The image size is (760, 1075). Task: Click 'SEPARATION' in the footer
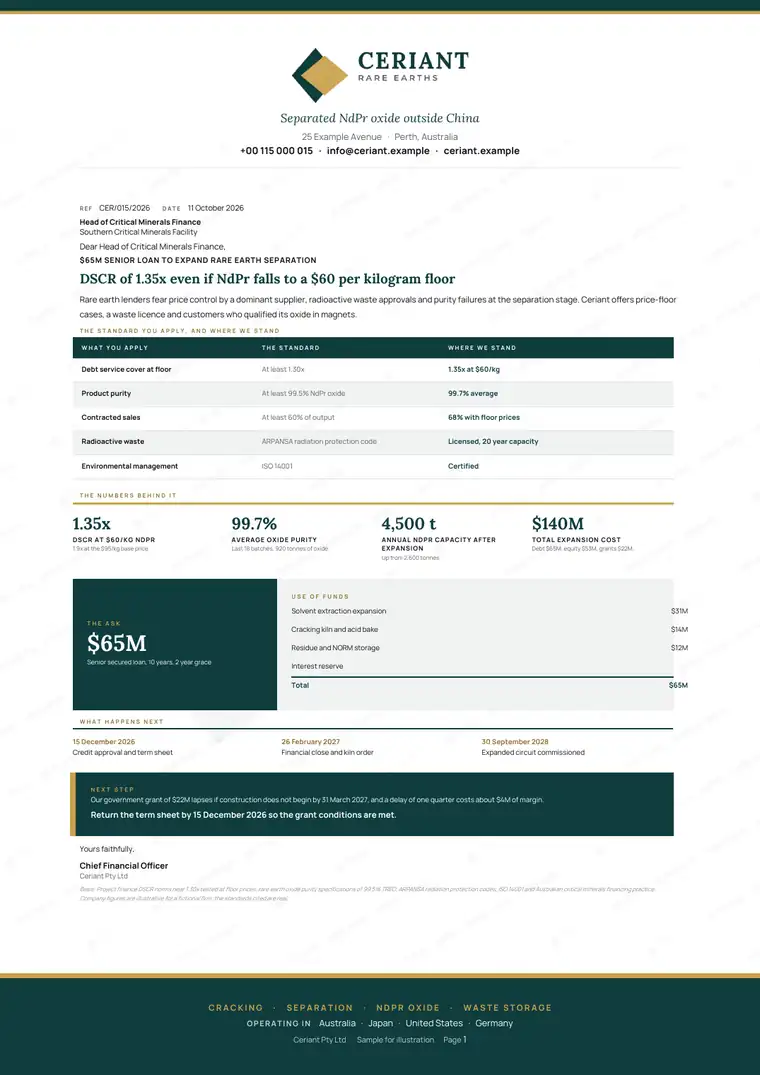tap(320, 1008)
